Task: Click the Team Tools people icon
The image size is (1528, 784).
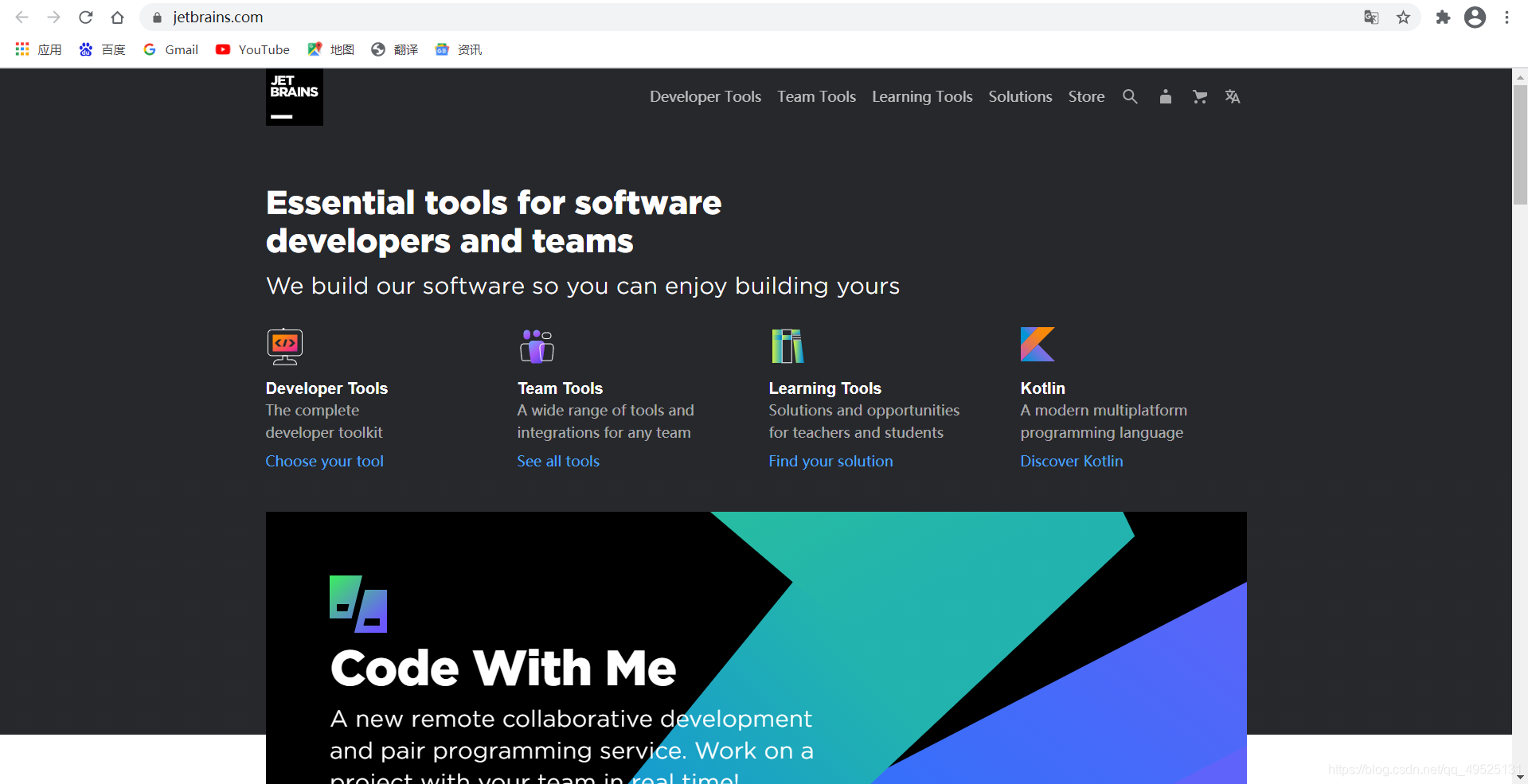Action: [x=537, y=346]
